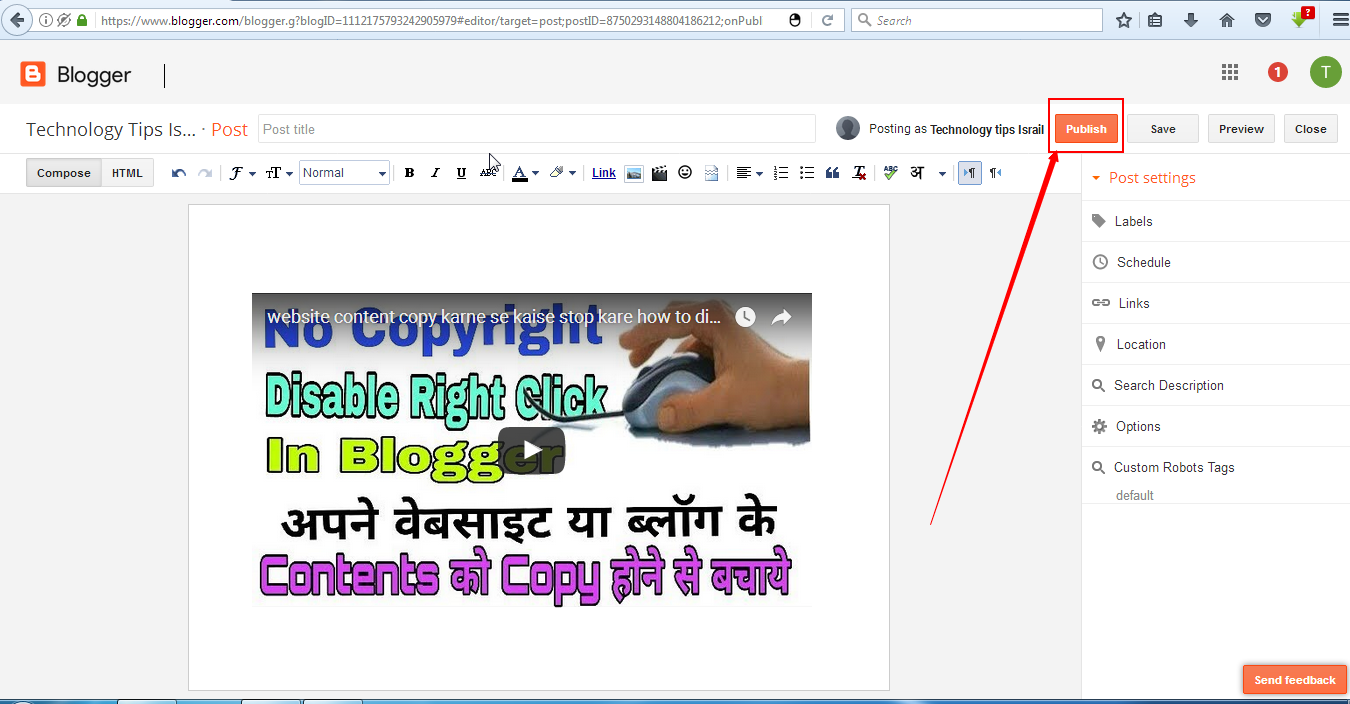Click the Technology Tips blog title link
The height and width of the screenshot is (704, 1350).
tap(111, 129)
